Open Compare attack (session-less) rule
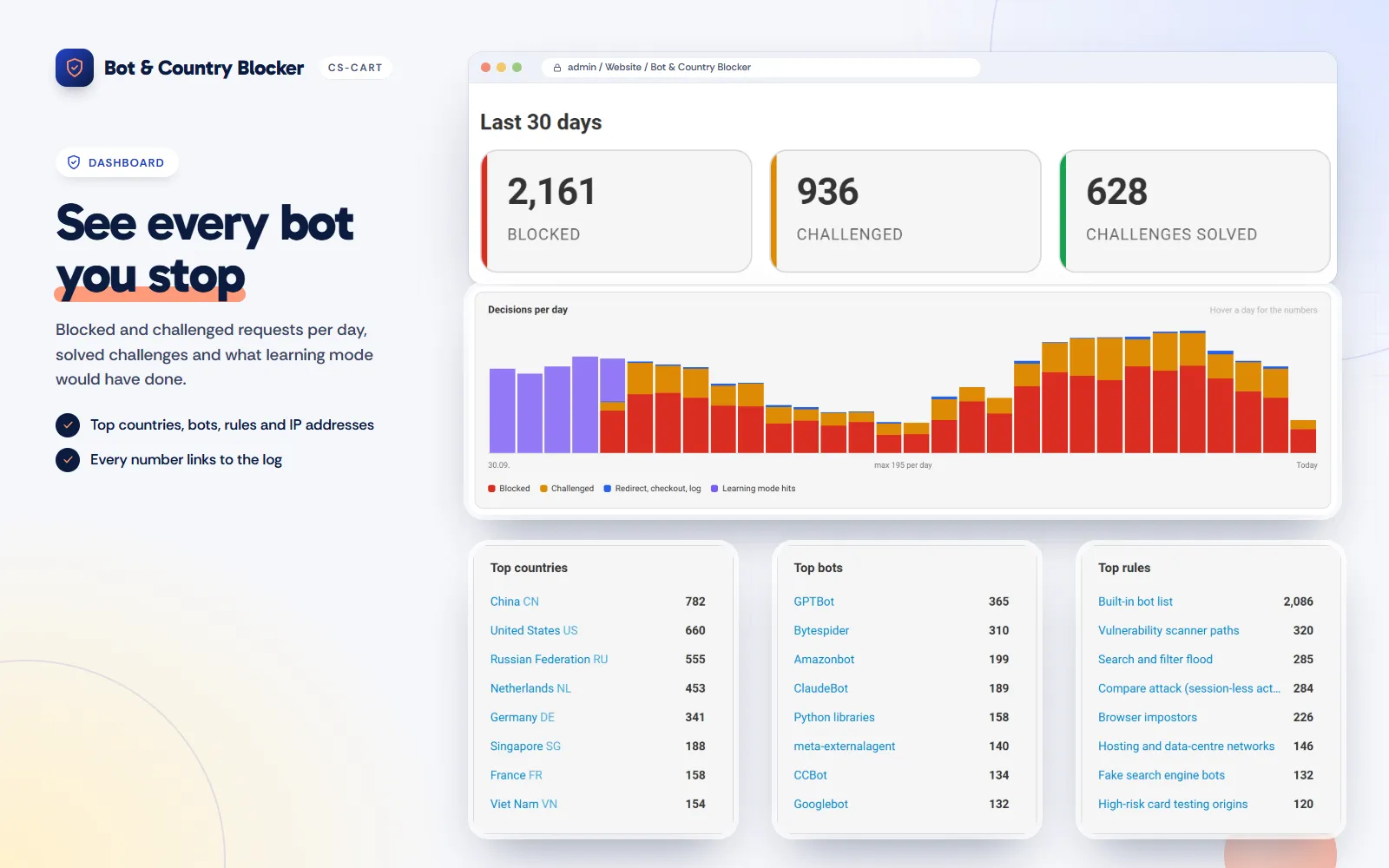Screen dimensions: 1389x868 [x=1189, y=688]
